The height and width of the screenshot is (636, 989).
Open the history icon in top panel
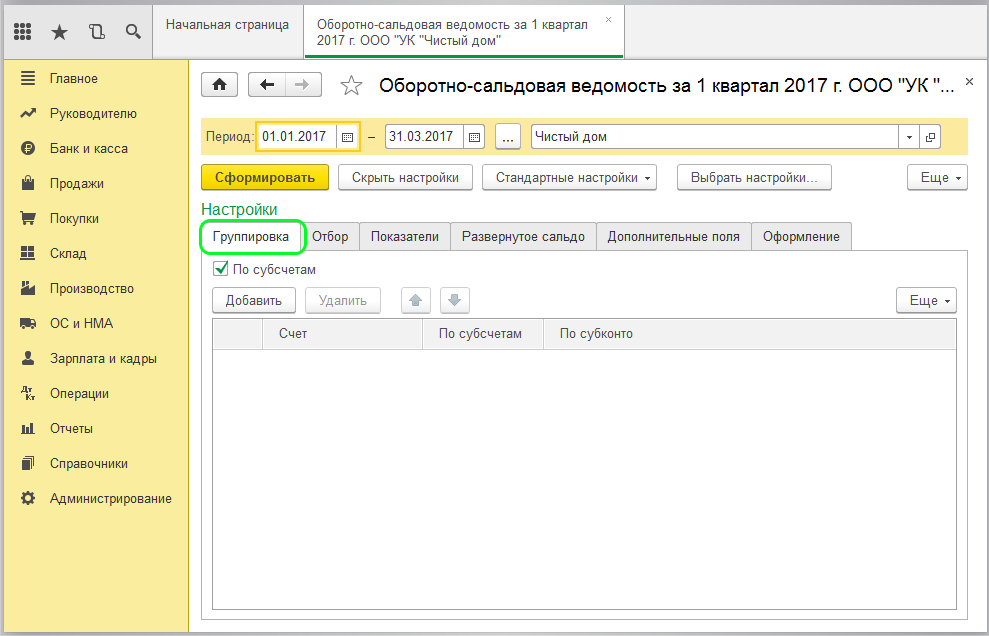tap(96, 32)
